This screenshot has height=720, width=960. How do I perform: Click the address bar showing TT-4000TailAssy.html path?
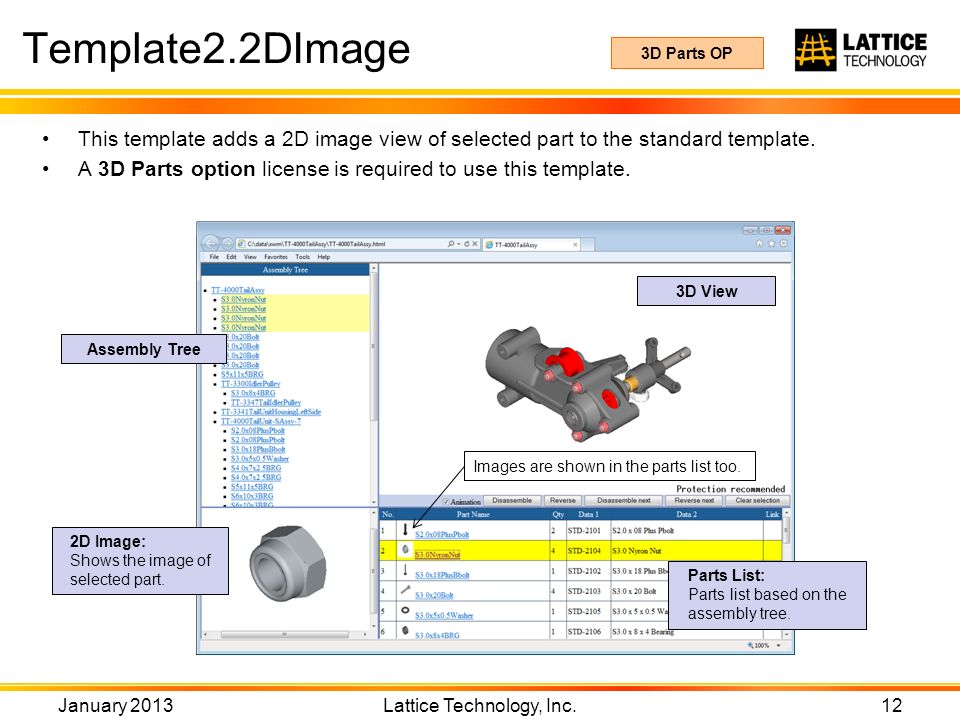[345, 244]
